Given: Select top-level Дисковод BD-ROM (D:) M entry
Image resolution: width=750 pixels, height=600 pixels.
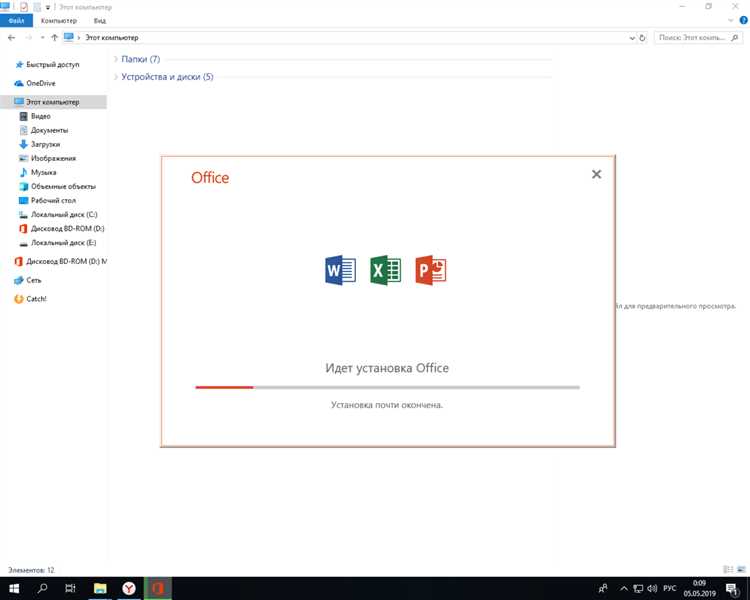Looking at the screenshot, I should pos(66,261).
